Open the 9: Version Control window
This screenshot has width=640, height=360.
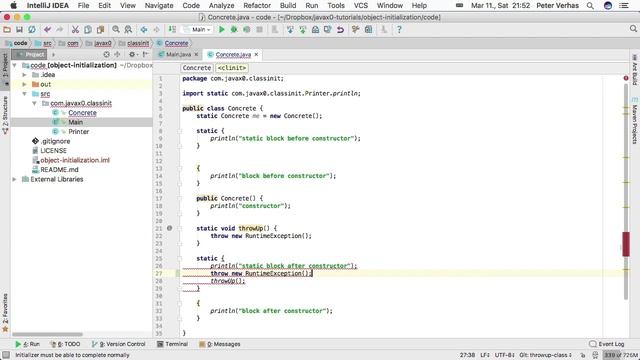click(119, 344)
